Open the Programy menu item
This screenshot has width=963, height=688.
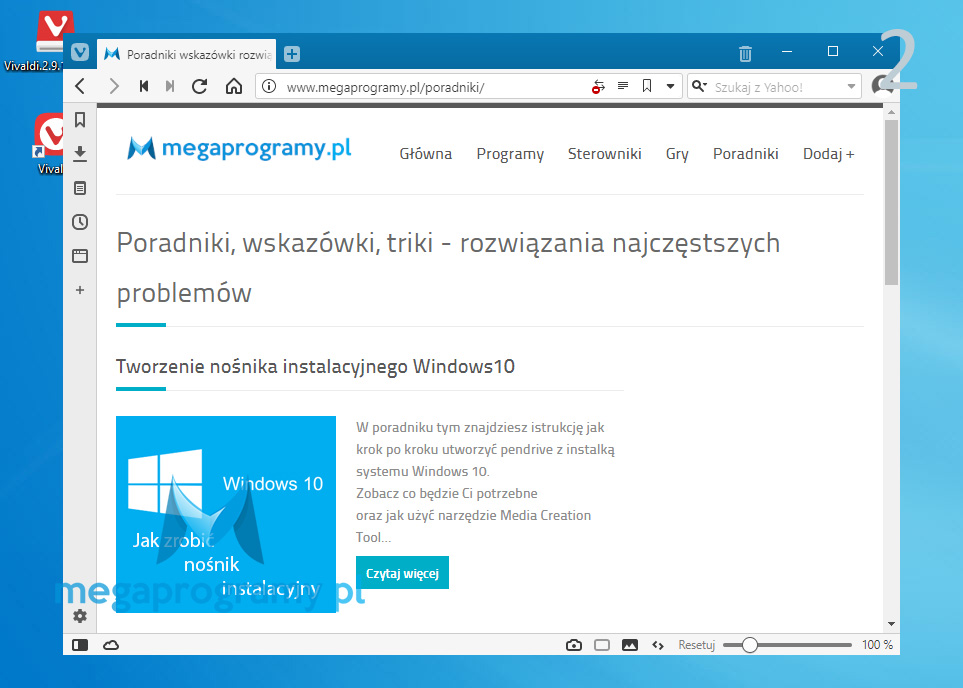(x=510, y=154)
